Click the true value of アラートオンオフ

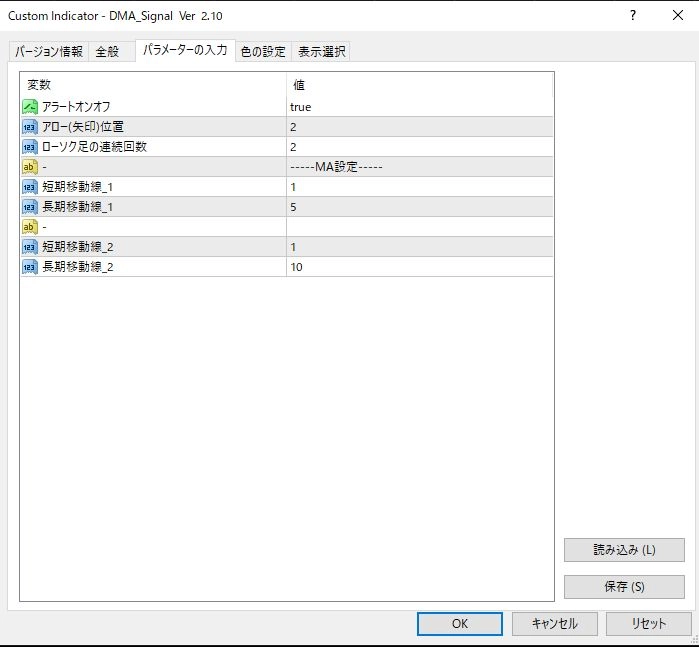pos(300,107)
